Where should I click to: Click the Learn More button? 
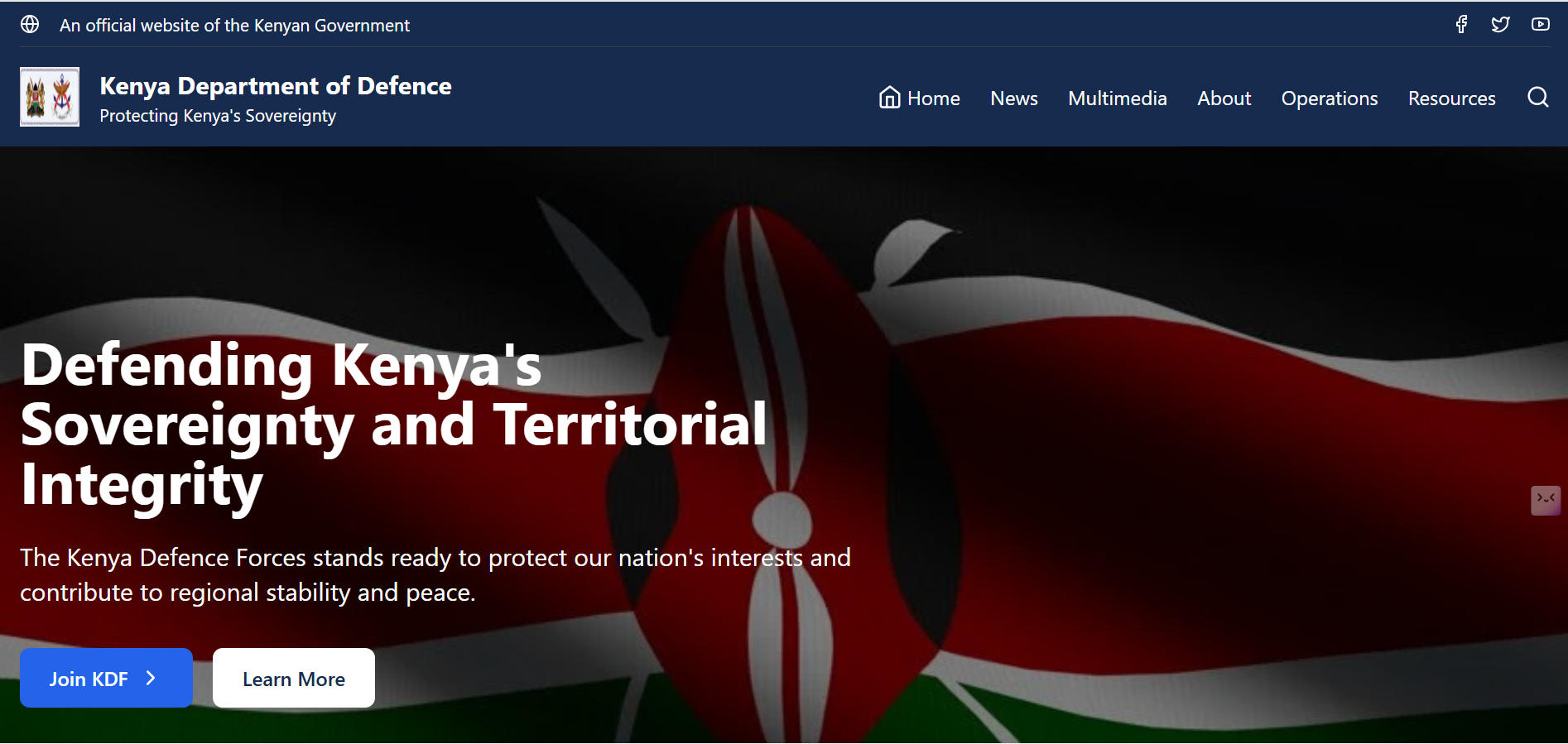coord(294,678)
